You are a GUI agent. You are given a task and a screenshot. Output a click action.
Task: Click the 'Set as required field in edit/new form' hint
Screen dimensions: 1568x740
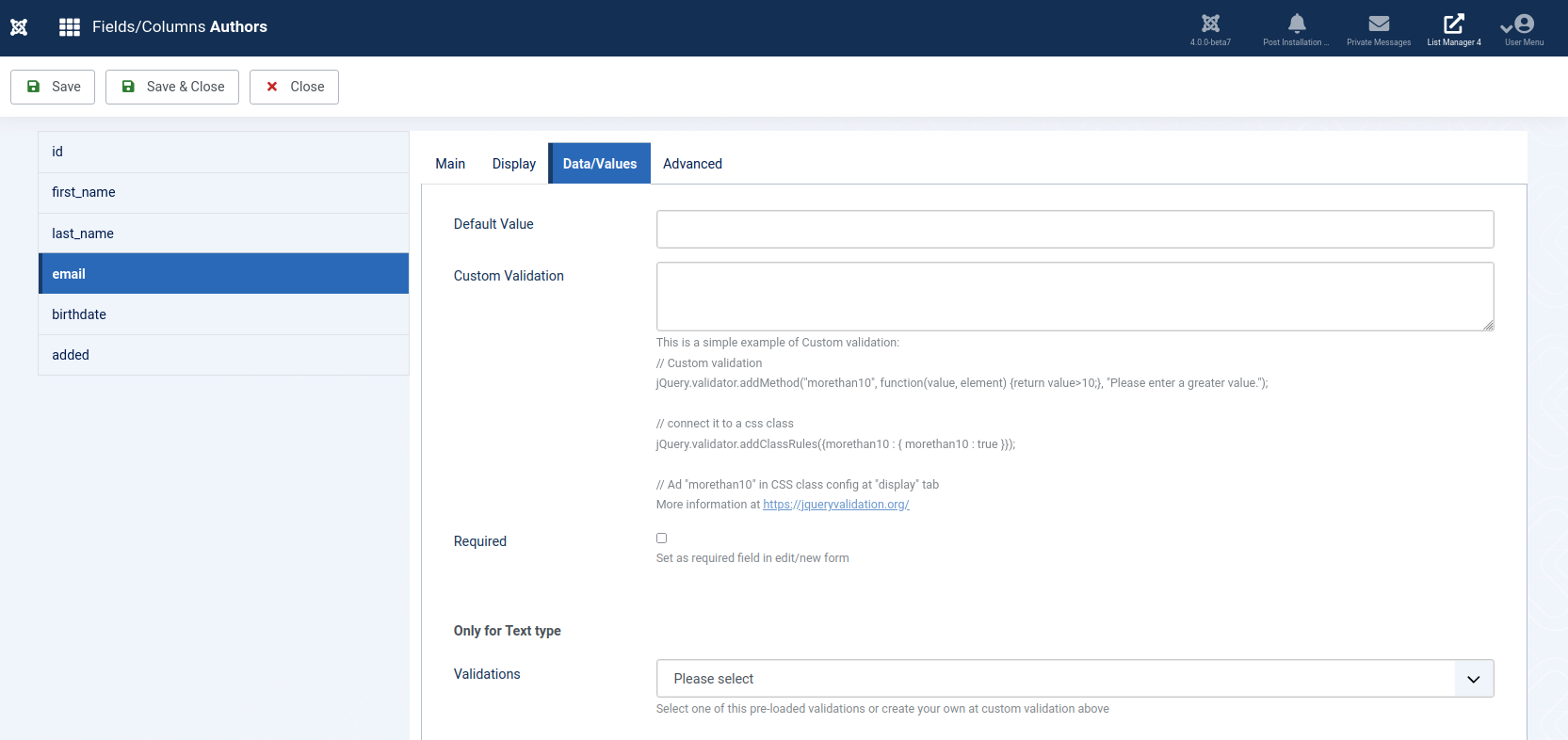752,558
